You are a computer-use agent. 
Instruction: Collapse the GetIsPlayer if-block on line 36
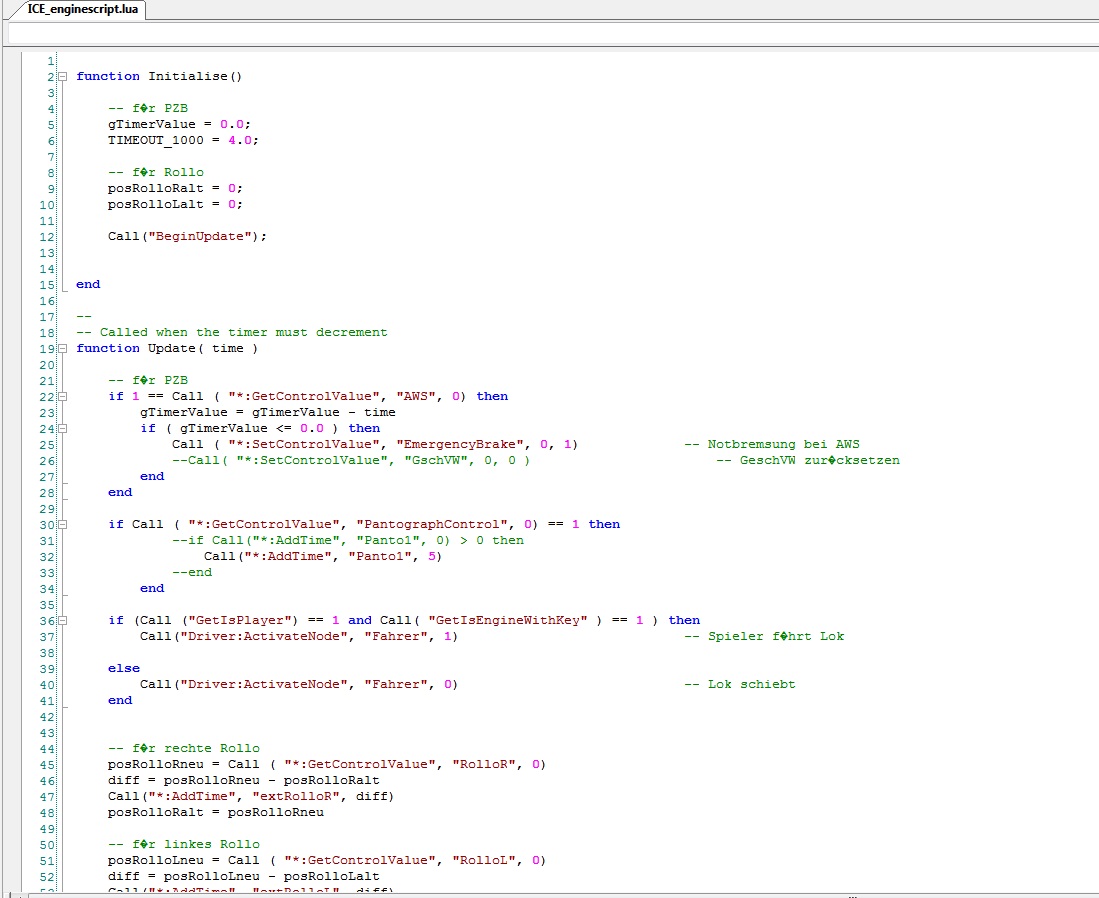click(63, 620)
